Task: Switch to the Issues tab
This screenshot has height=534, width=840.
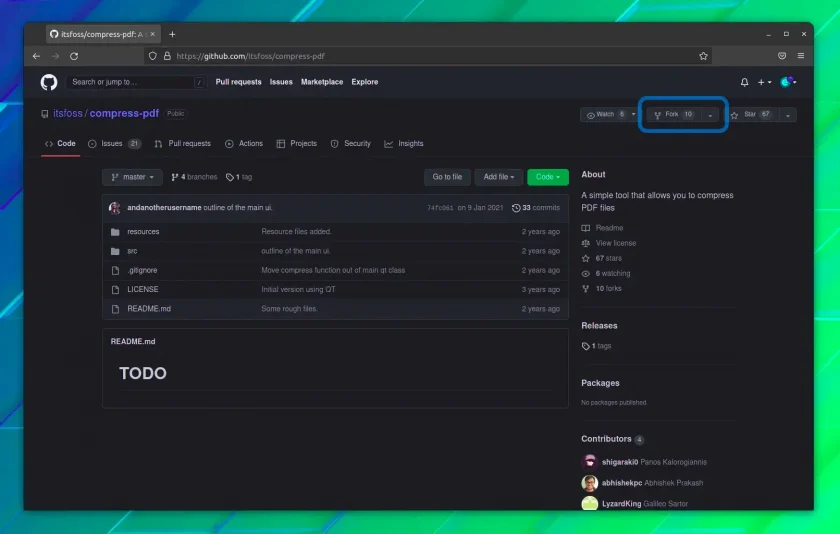Action: click(114, 144)
